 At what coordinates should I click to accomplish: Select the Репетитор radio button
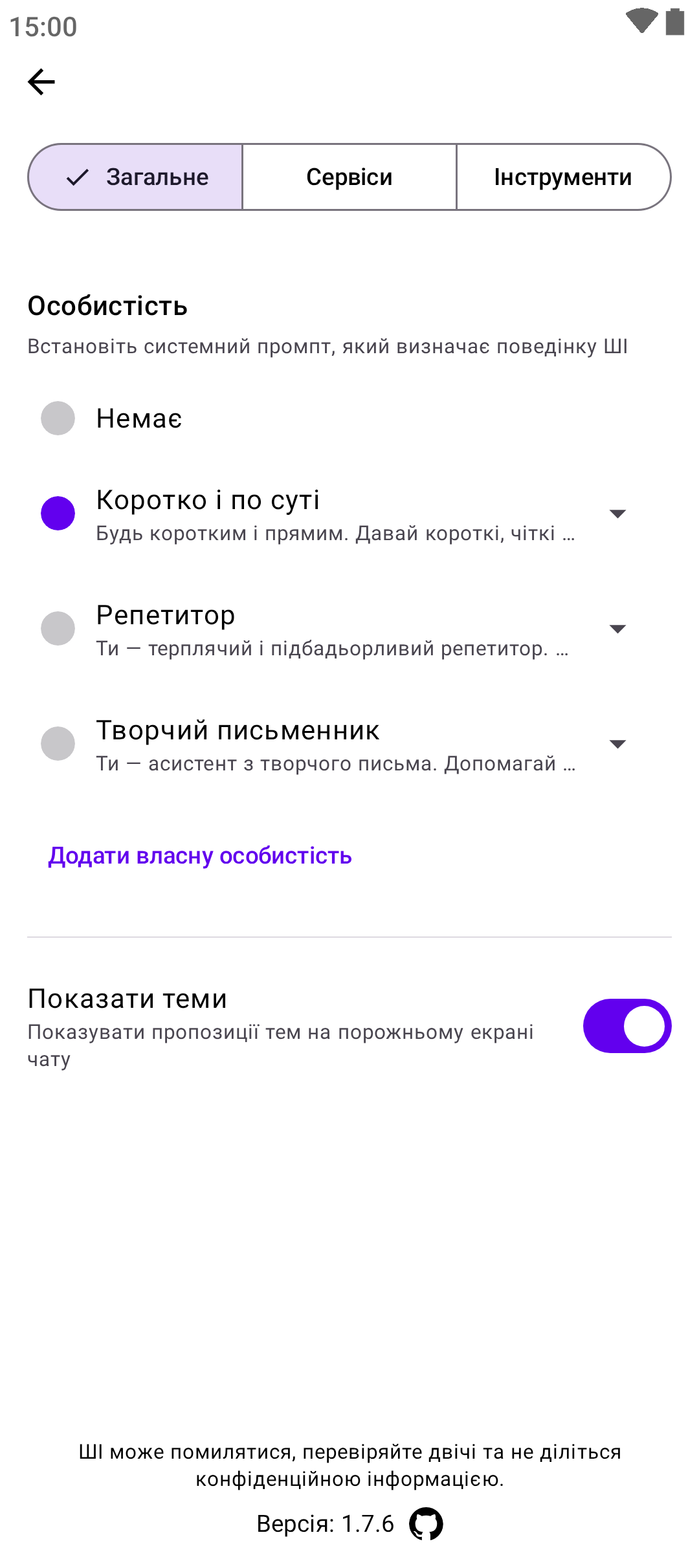pyautogui.click(x=58, y=628)
